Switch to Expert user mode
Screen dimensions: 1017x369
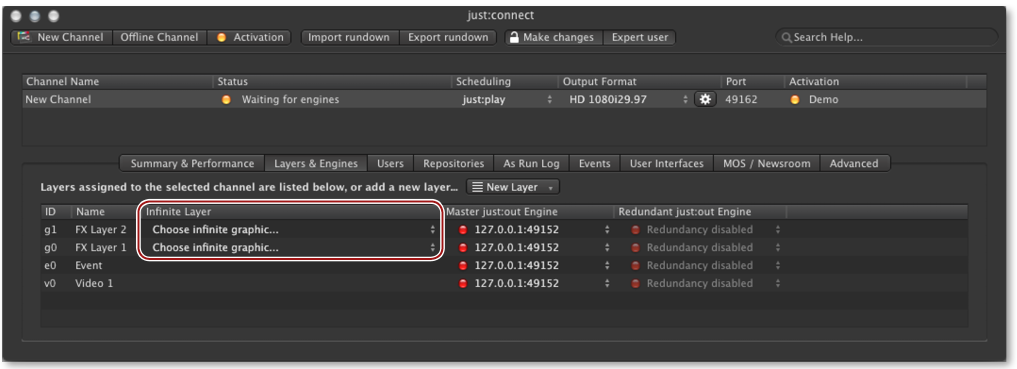(640, 38)
